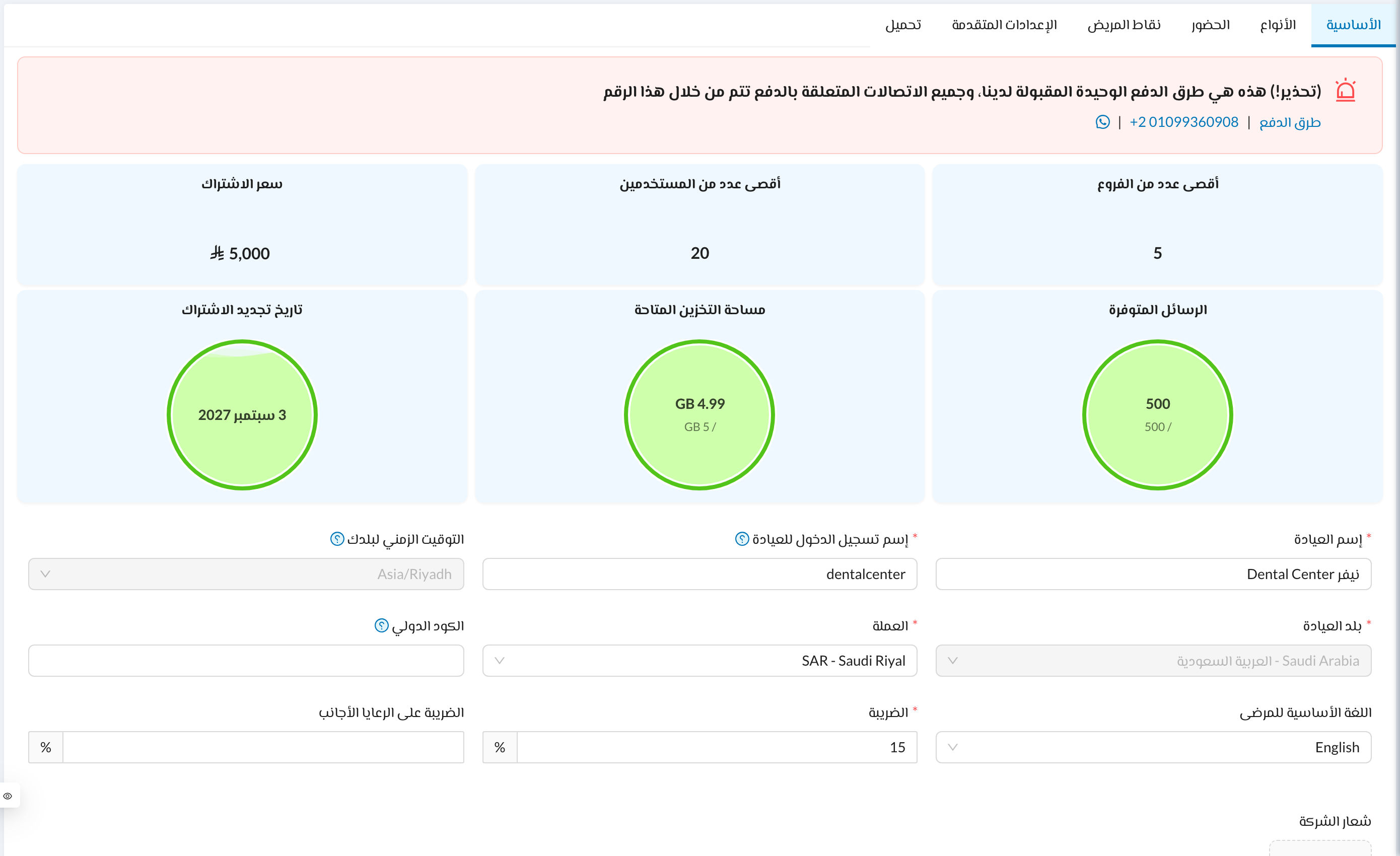
Task: Switch to the الأنواع tab
Action: click(1278, 25)
